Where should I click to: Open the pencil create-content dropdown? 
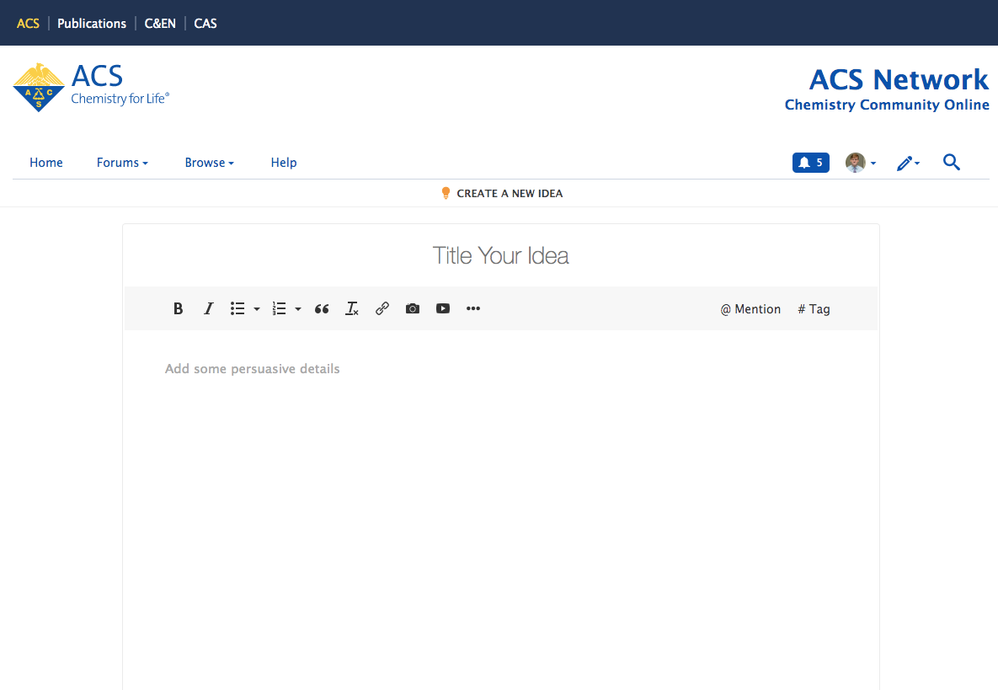click(908, 163)
